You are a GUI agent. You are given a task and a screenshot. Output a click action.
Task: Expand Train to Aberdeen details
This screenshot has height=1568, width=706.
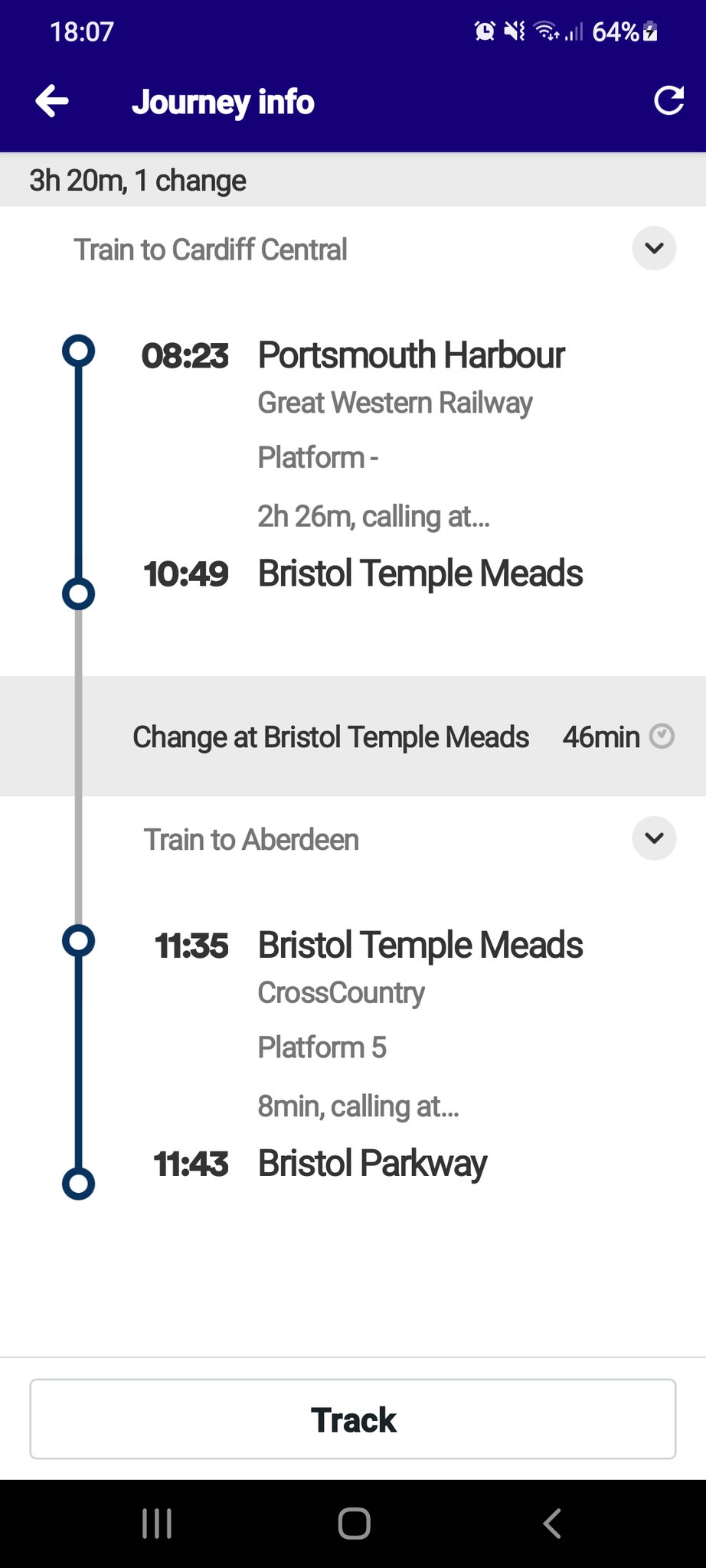pos(654,838)
